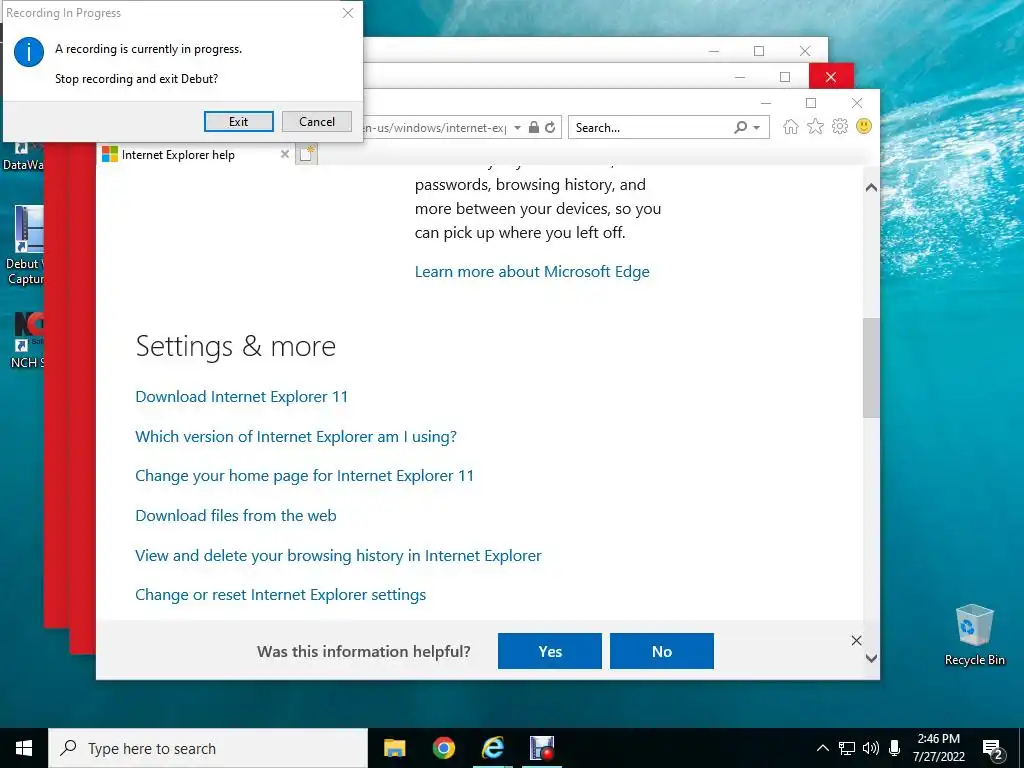Switch to Internet Explorer on taskbar
1024x768 pixels.
click(x=492, y=748)
